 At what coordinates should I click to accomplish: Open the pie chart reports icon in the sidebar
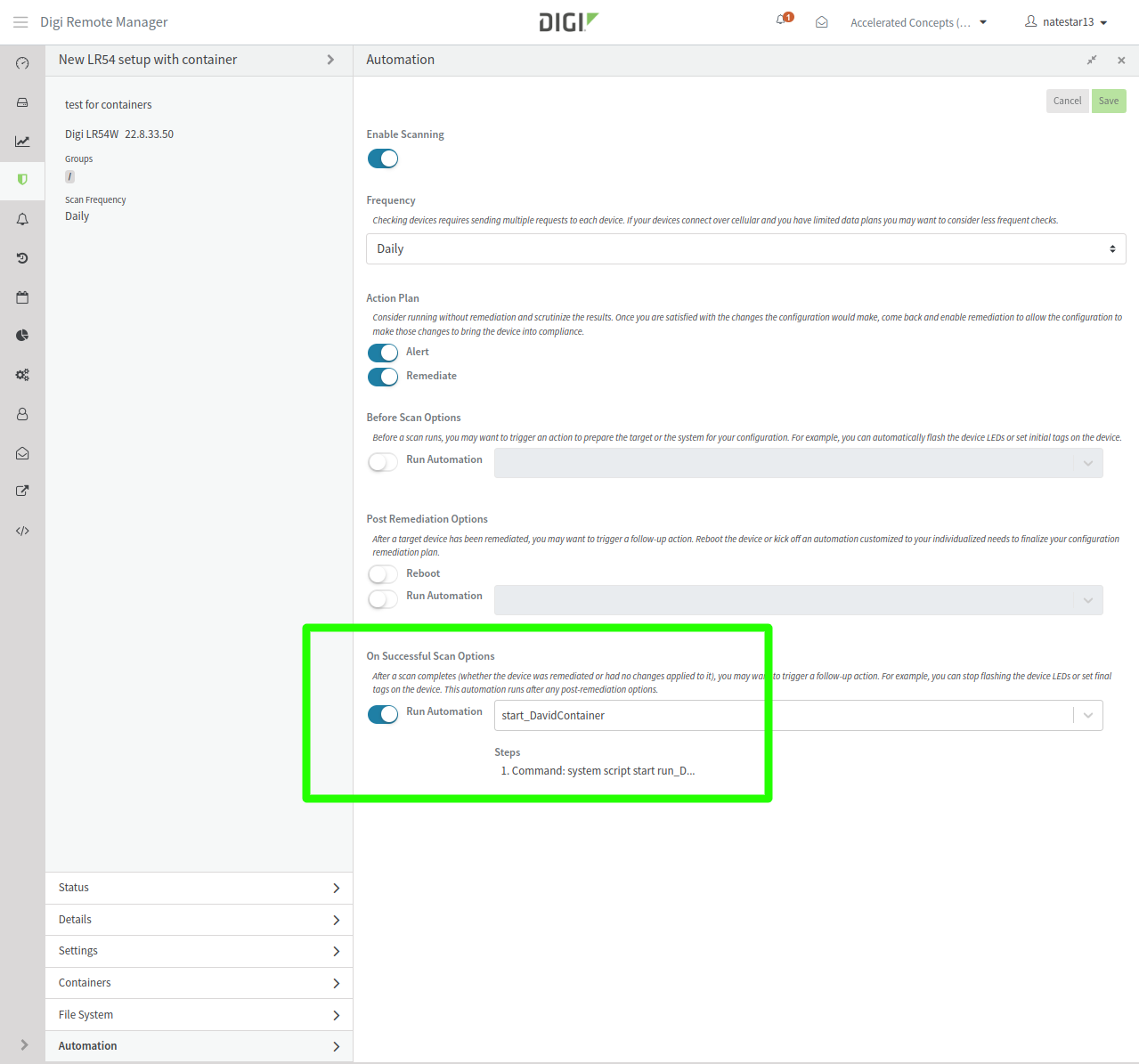tap(22, 336)
